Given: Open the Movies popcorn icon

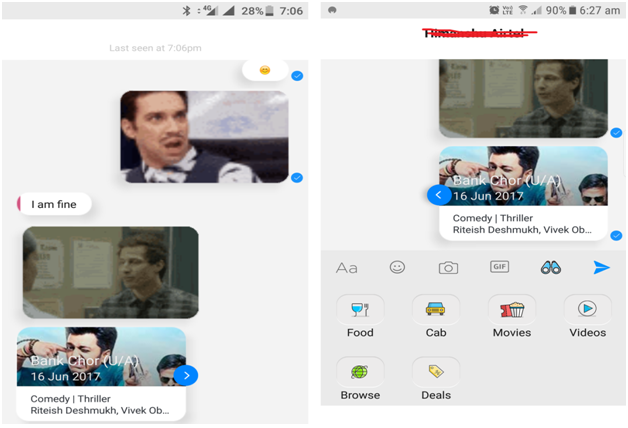Looking at the screenshot, I should [512, 309].
